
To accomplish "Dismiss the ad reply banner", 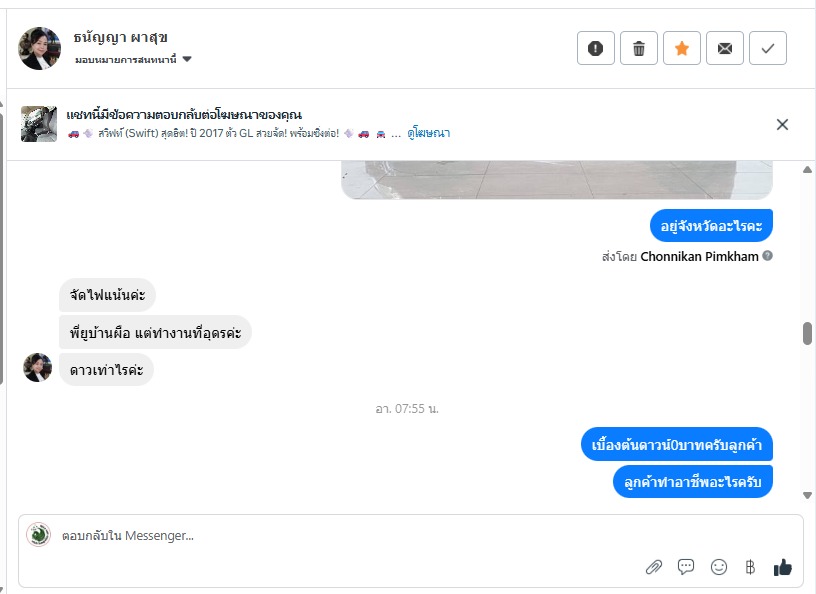I will pos(782,124).
